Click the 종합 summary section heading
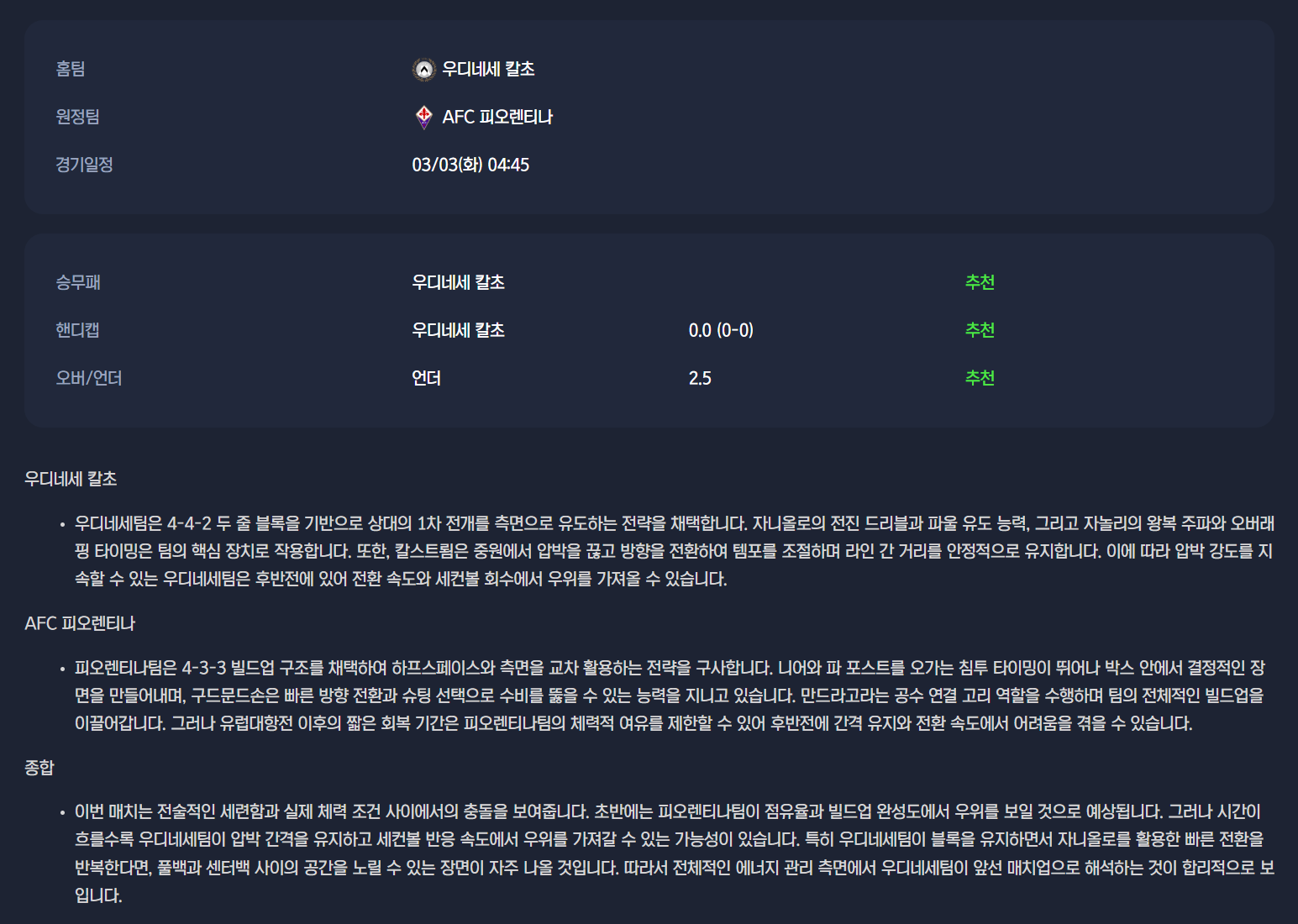 click(39, 768)
